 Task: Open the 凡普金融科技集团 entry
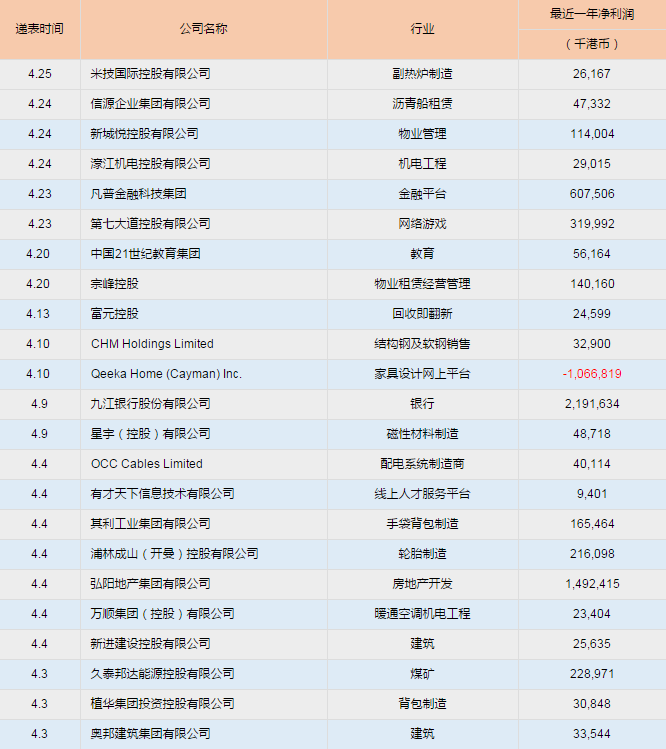click(x=139, y=194)
